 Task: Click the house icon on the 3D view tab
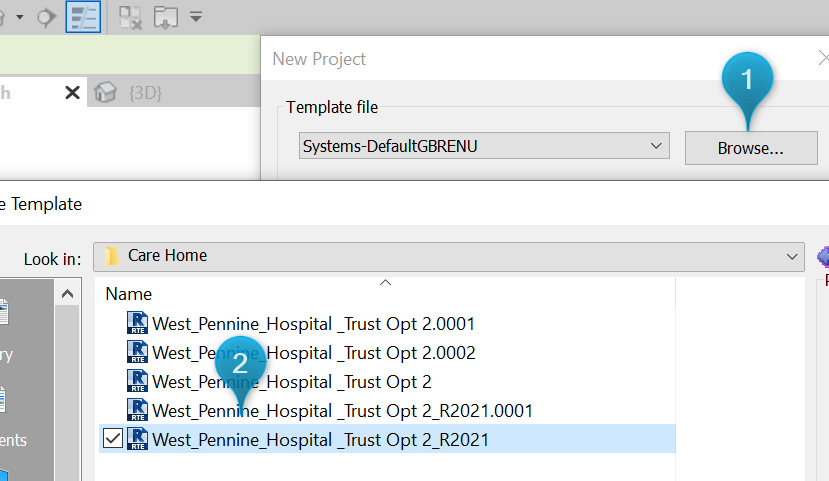pos(105,93)
